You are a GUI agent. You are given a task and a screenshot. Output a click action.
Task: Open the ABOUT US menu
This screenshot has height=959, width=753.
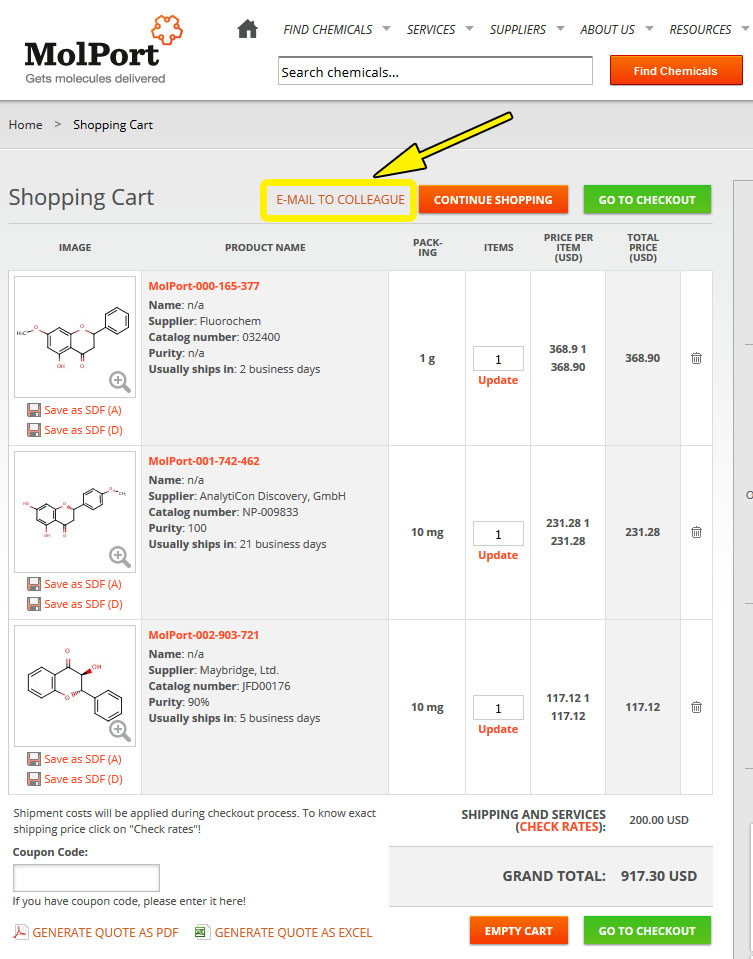tap(607, 29)
